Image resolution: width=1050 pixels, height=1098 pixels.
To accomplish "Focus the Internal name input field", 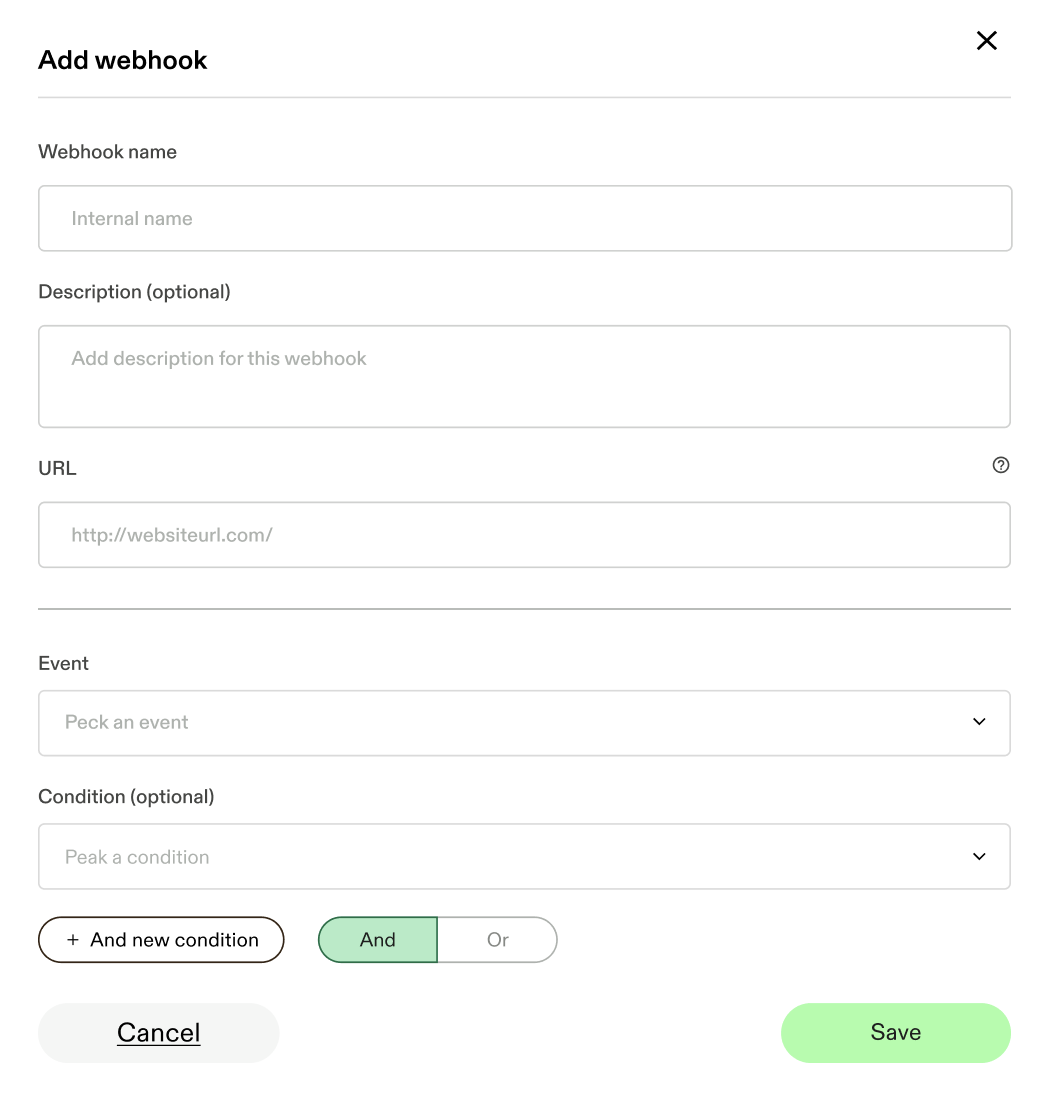I will [525, 218].
